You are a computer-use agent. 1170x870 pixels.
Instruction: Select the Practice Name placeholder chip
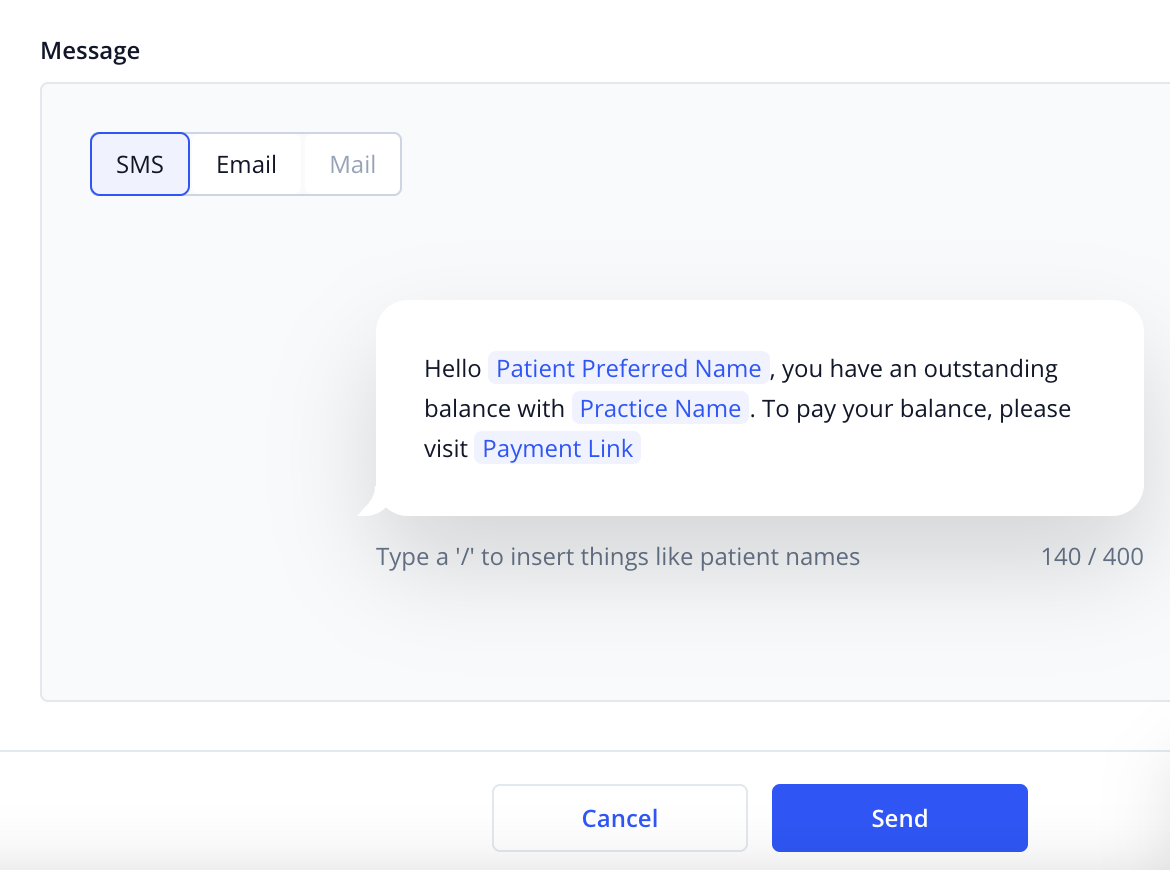660,408
